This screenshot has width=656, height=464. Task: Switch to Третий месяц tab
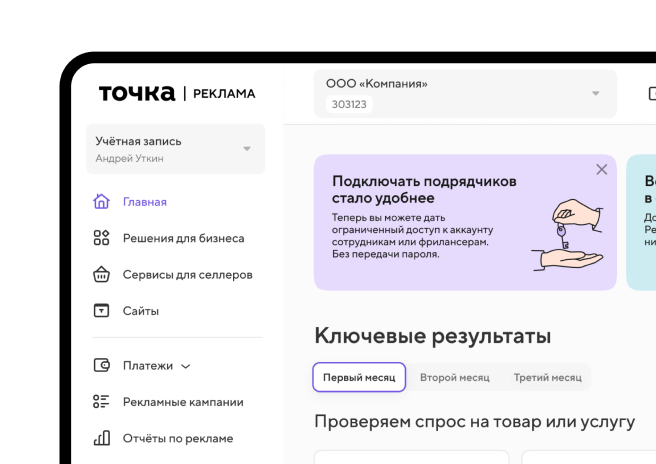548,377
